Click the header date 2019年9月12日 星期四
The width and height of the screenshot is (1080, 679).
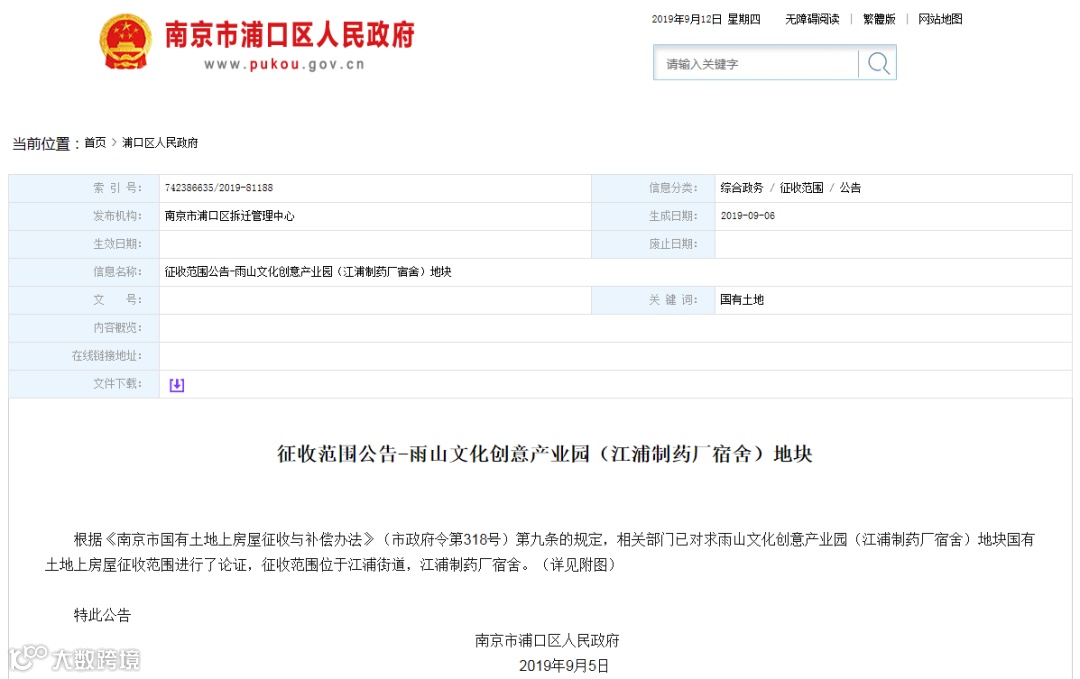(706, 19)
